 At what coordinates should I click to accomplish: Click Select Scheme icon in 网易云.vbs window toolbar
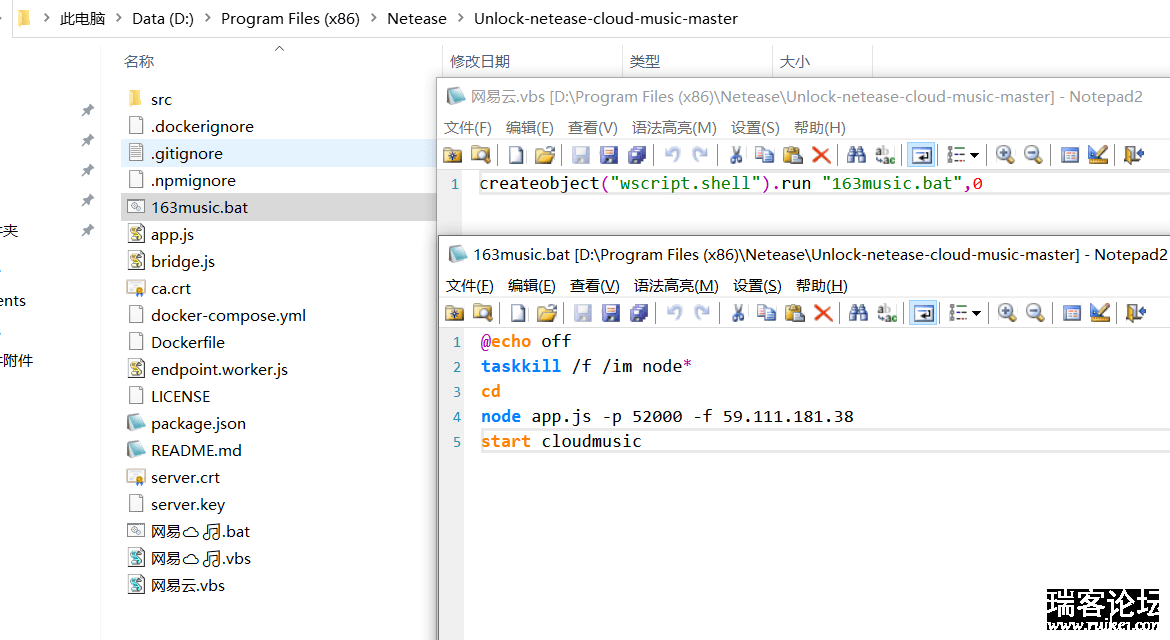tap(1069, 155)
